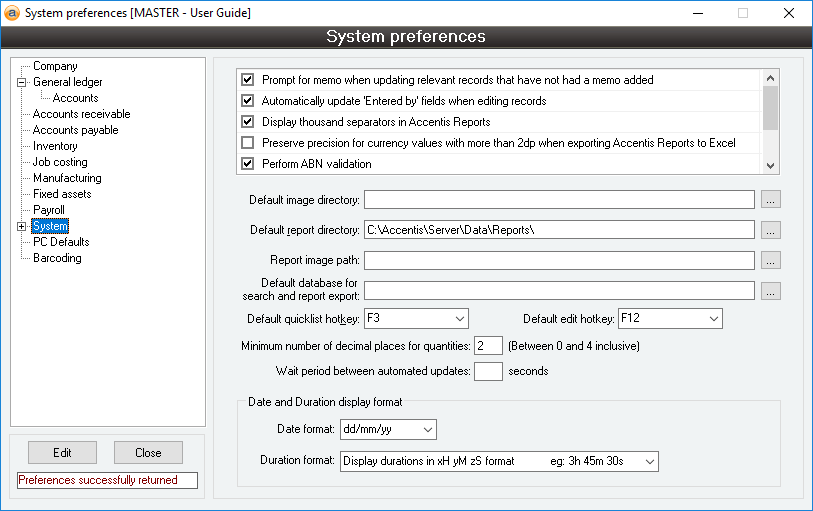
Task: Click browse button for Default report directory
Action: [x=770, y=230]
